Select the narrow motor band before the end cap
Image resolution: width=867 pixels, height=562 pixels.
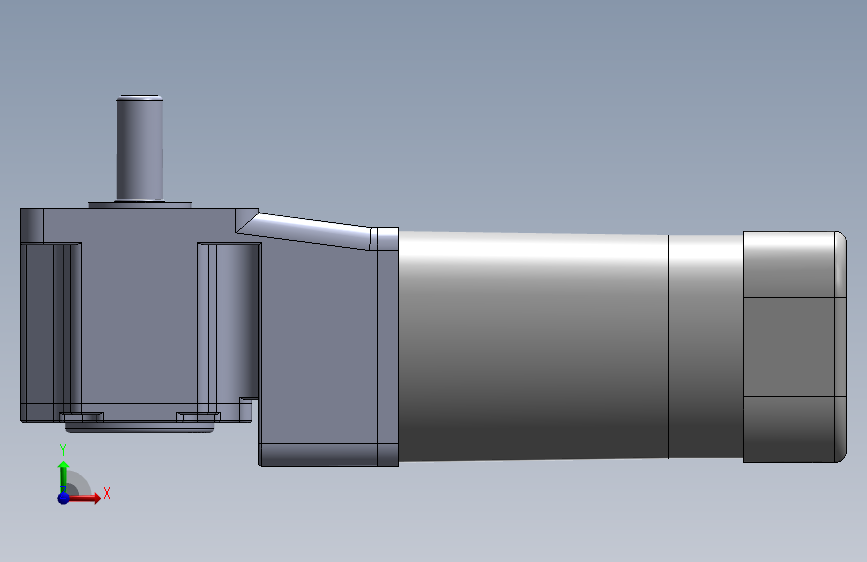click(x=706, y=346)
